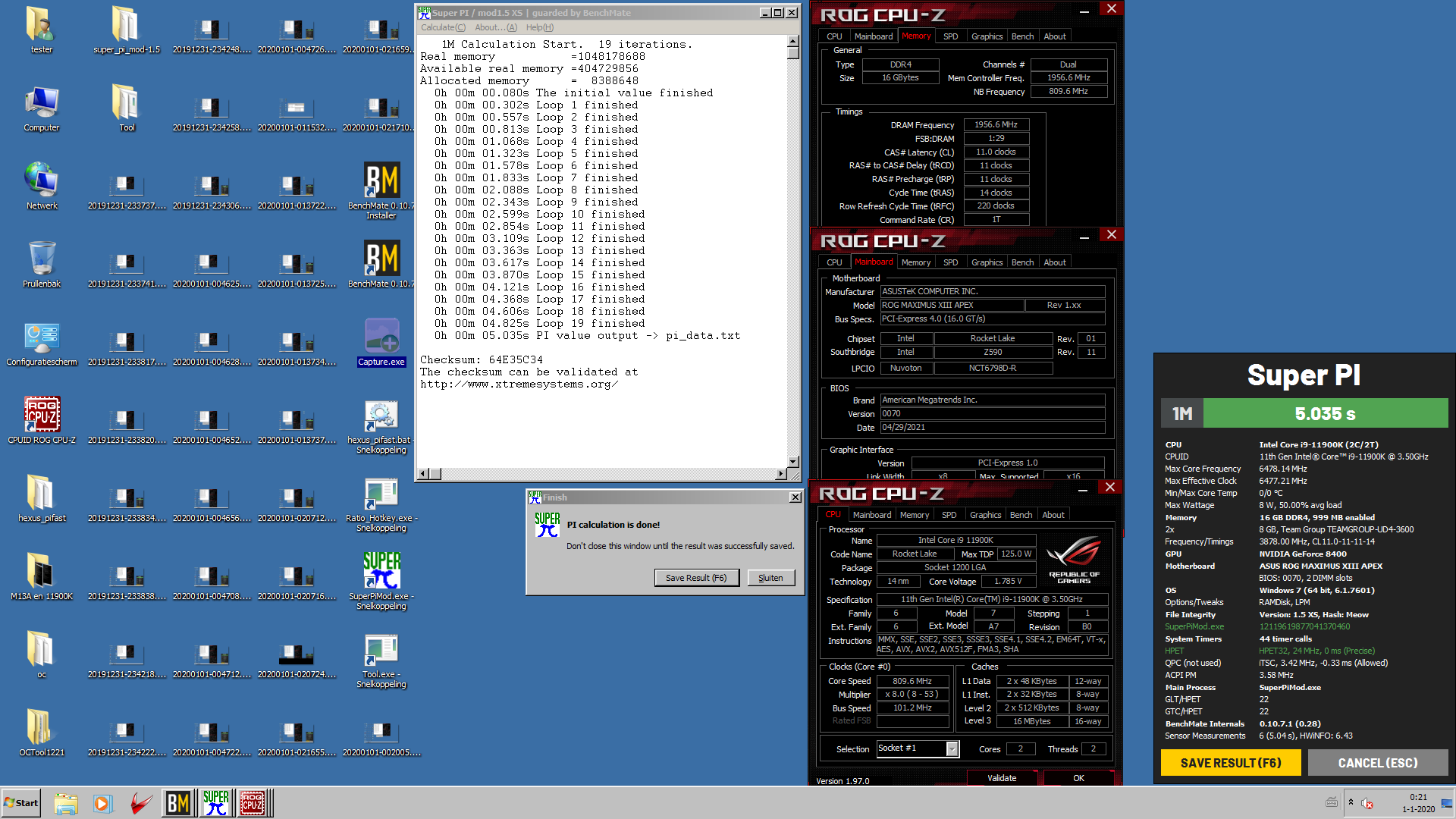Switch to ROG CPU-Z taskbar button
The height and width of the screenshot is (819, 1456).
[253, 803]
